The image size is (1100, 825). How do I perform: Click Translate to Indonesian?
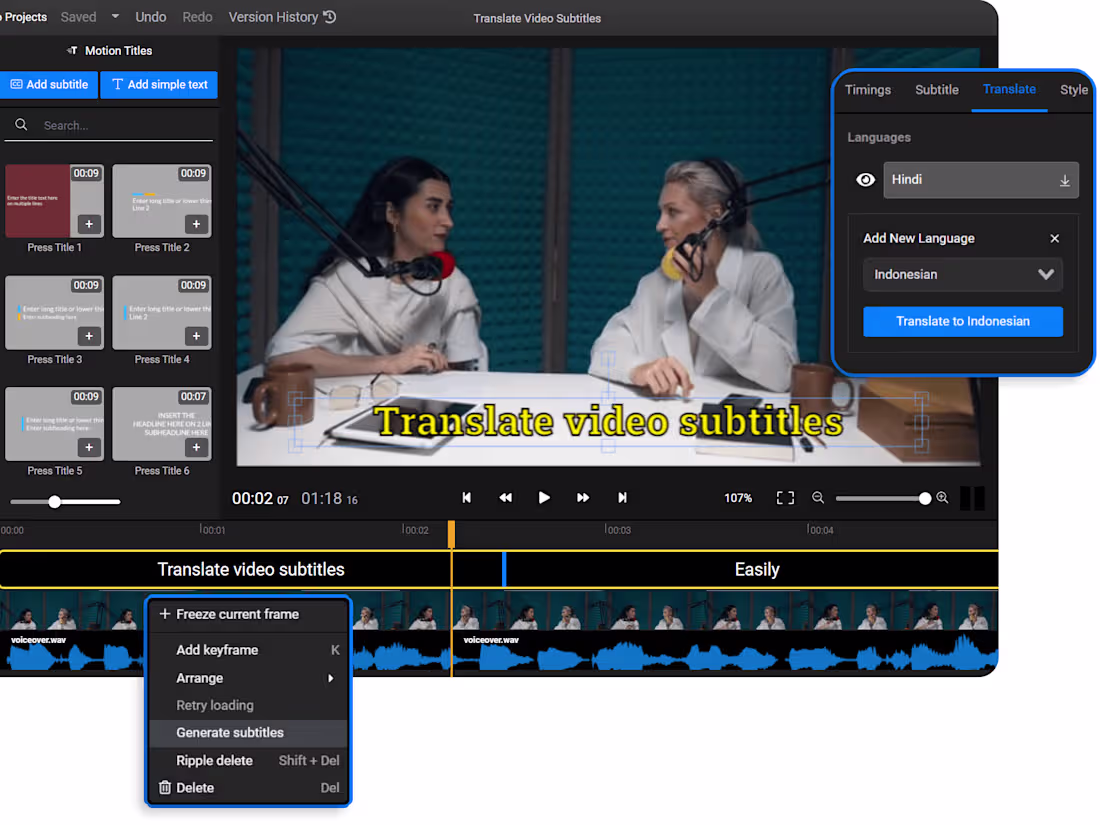[962, 321]
